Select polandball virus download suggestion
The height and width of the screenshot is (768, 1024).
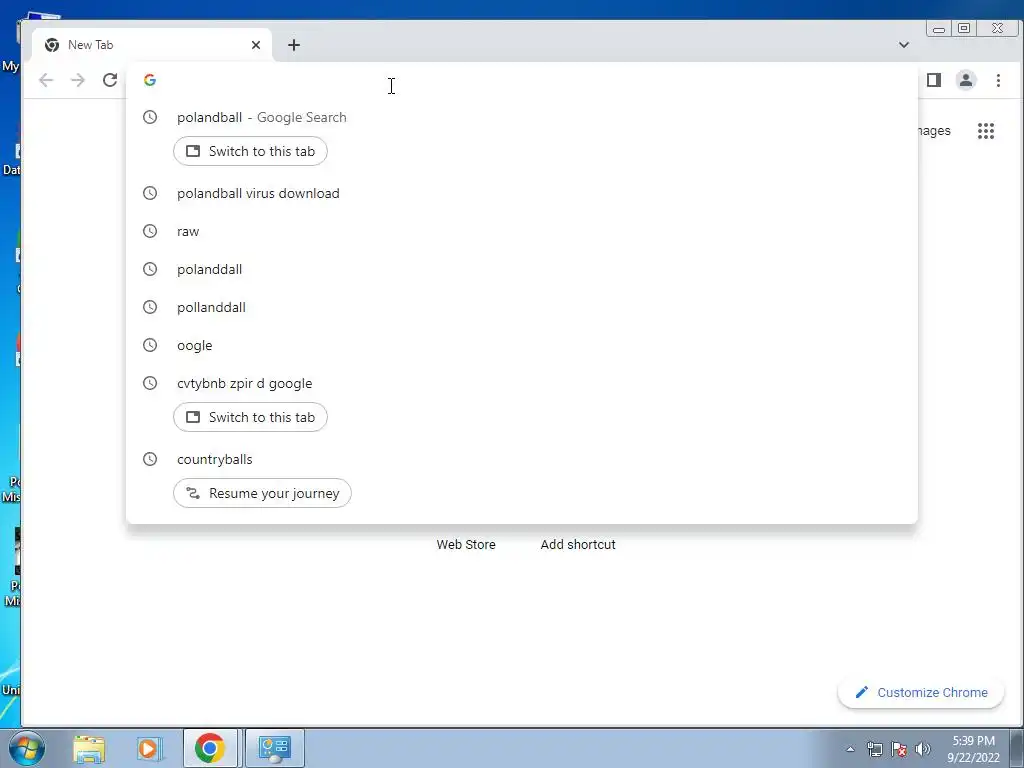point(522,193)
